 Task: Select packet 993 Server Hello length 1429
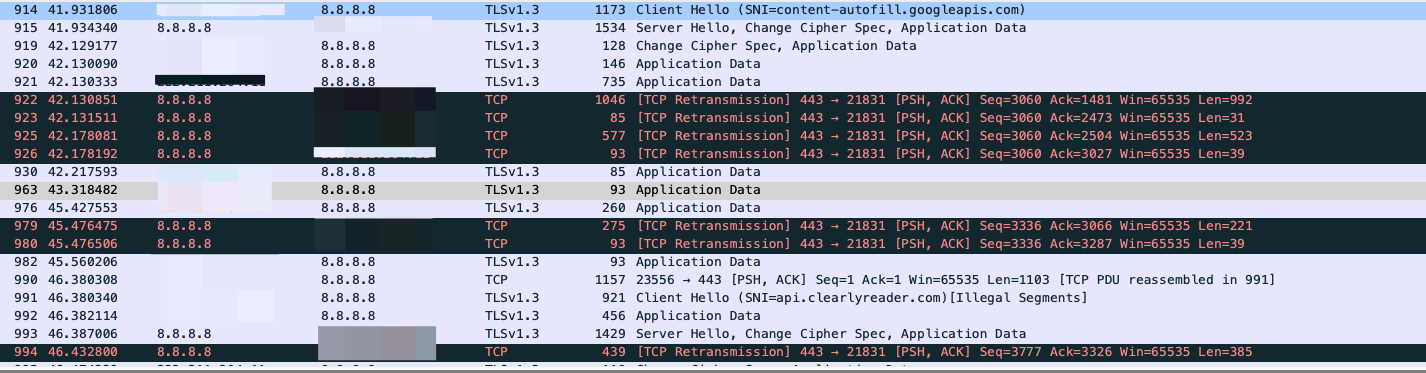click(713, 334)
